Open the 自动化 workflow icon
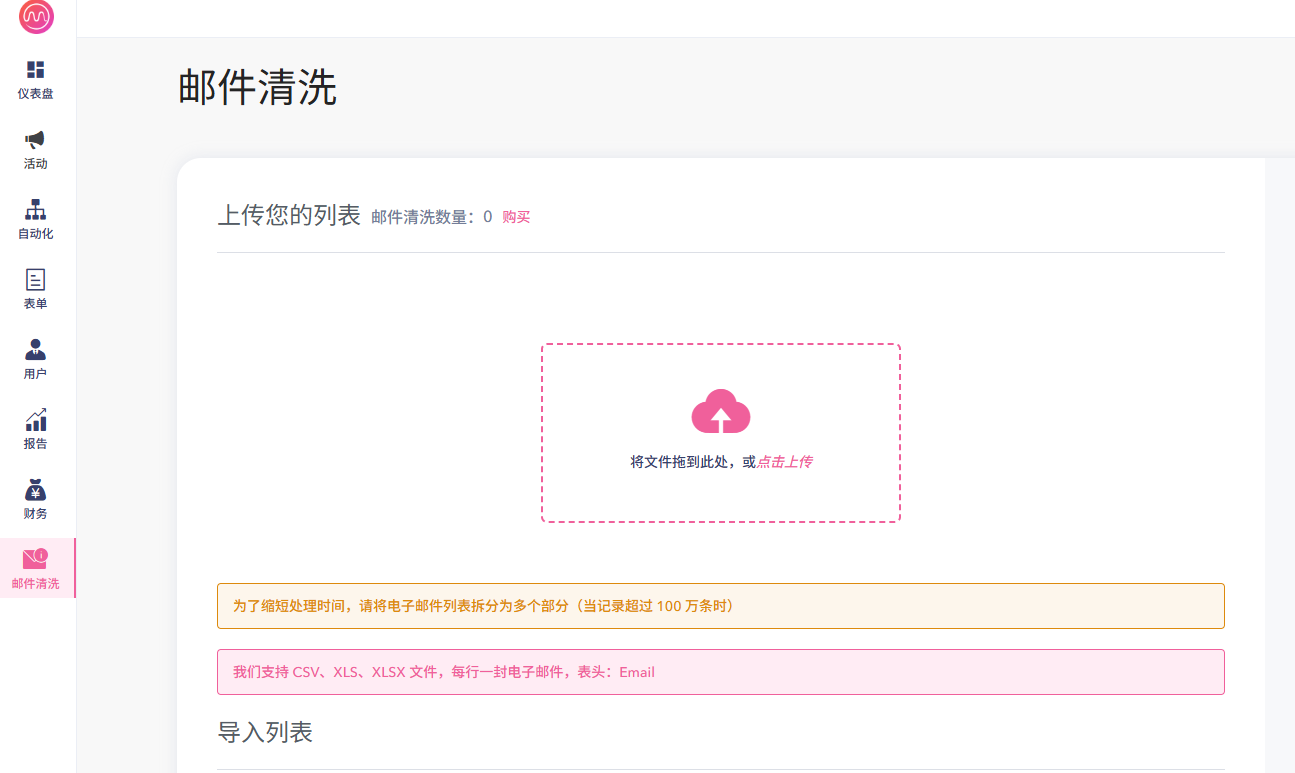1295x773 pixels. tap(36, 210)
